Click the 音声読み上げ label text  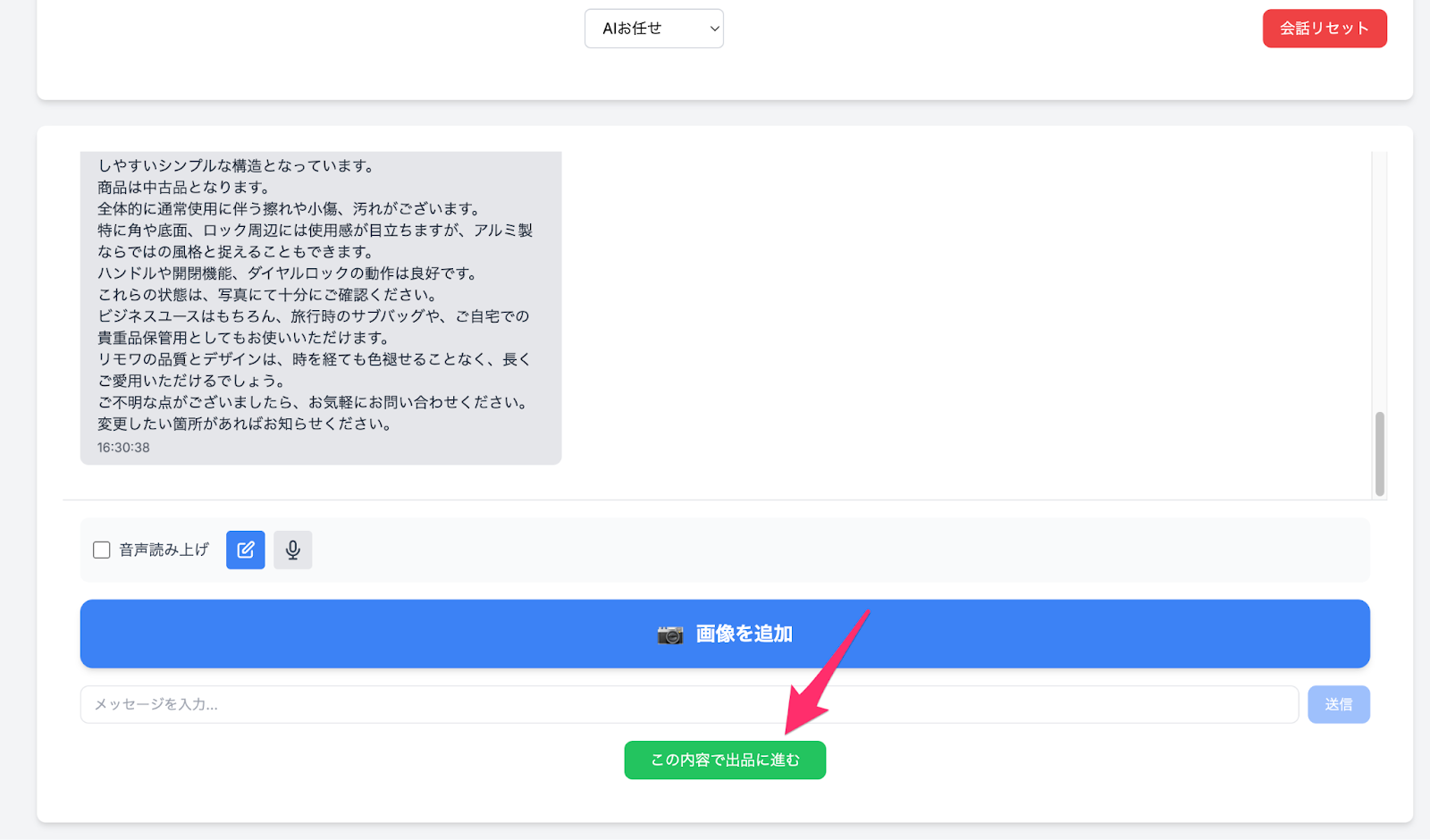click(x=164, y=550)
